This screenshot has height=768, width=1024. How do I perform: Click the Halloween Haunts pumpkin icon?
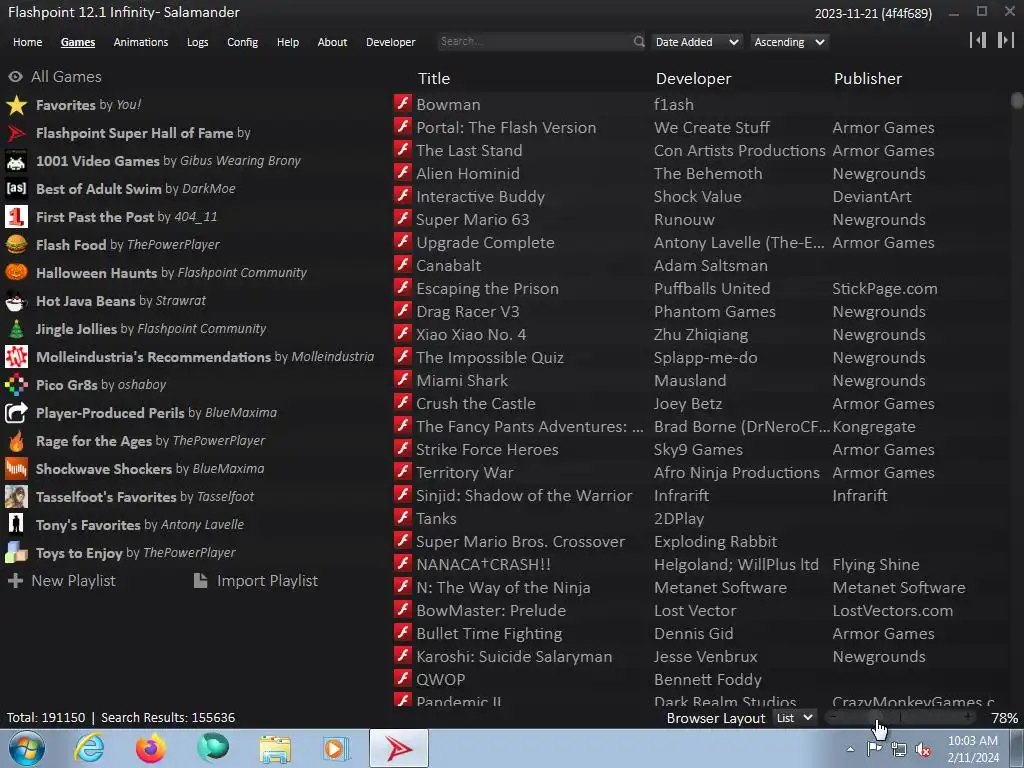tap(16, 272)
